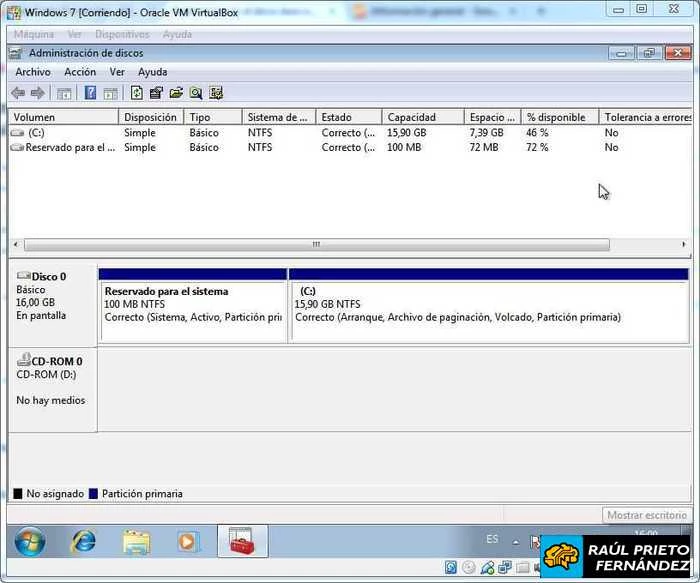Click the Refresh toolbar icon

(137, 93)
